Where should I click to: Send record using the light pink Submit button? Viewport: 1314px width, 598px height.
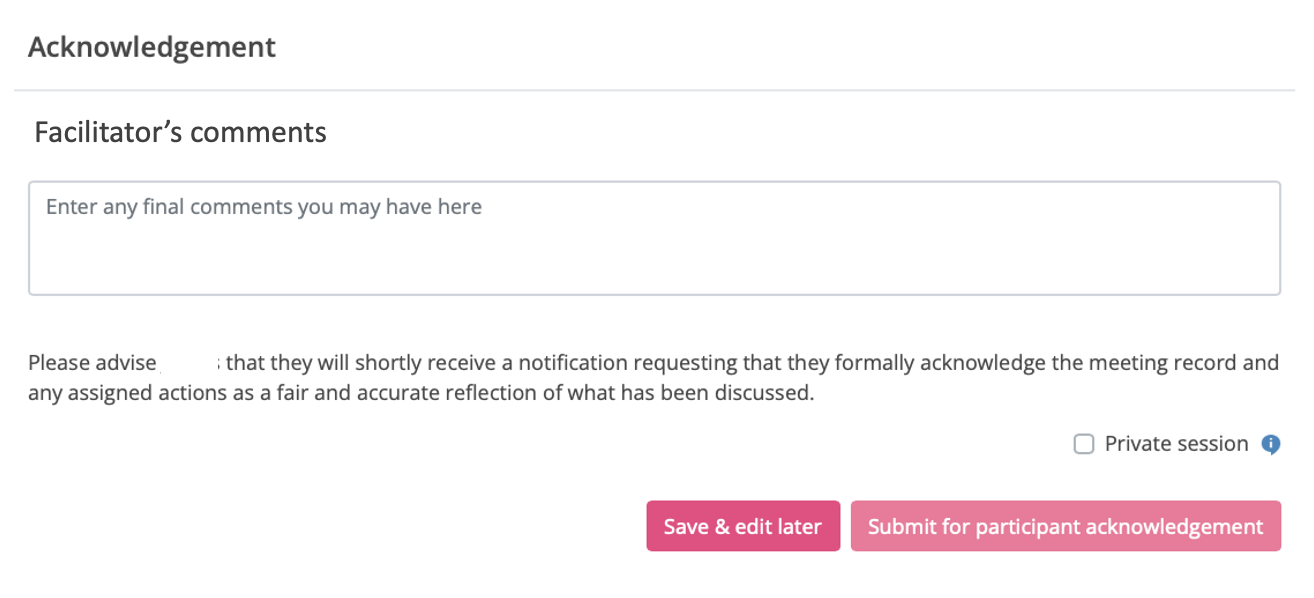1065,526
